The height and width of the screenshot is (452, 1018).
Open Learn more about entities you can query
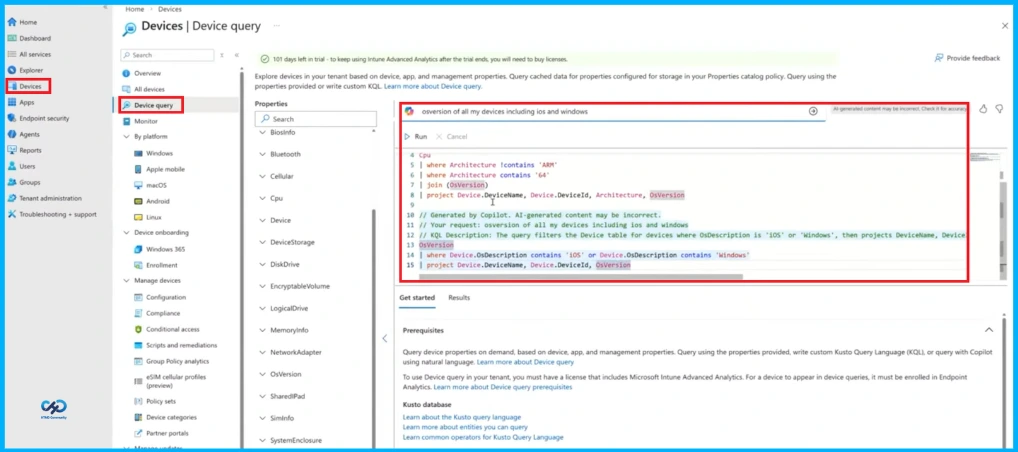click(465, 427)
